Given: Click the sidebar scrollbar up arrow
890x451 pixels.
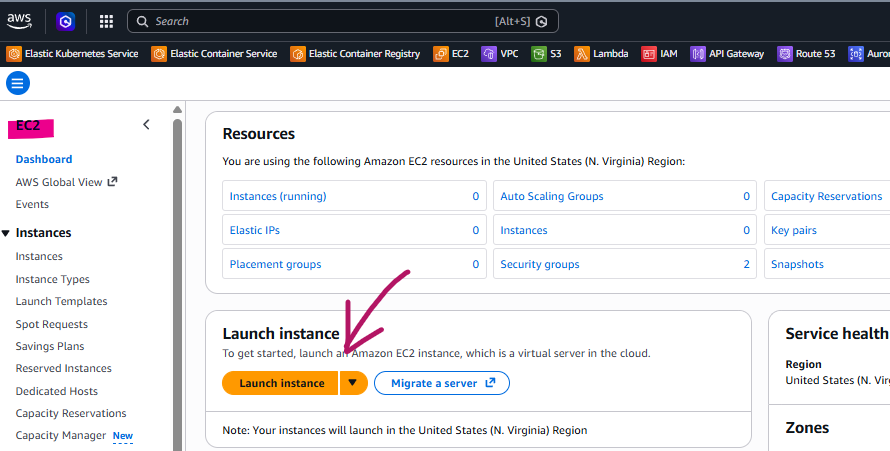Looking at the screenshot, I should (x=177, y=109).
